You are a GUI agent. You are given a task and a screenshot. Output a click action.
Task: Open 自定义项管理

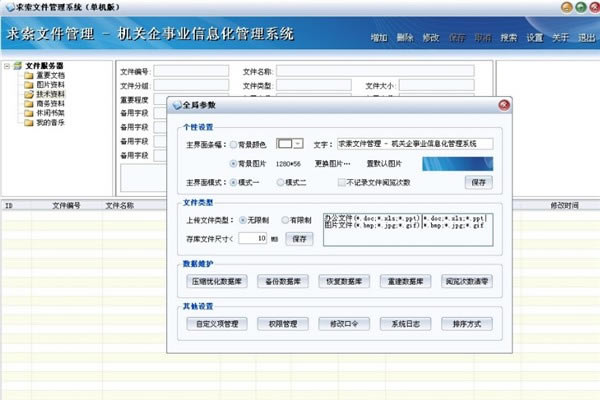pos(217,324)
